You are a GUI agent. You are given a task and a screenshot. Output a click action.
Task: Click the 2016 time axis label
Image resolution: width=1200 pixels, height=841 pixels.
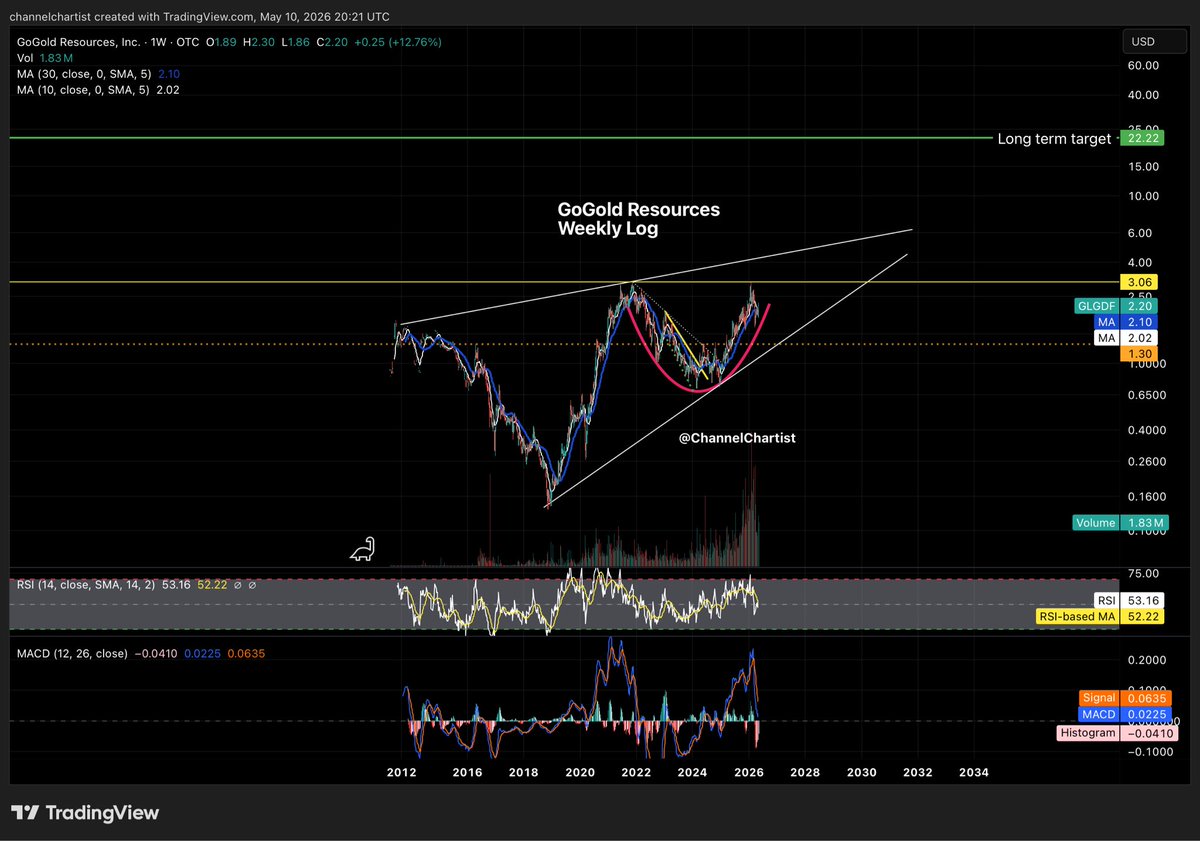(x=467, y=772)
